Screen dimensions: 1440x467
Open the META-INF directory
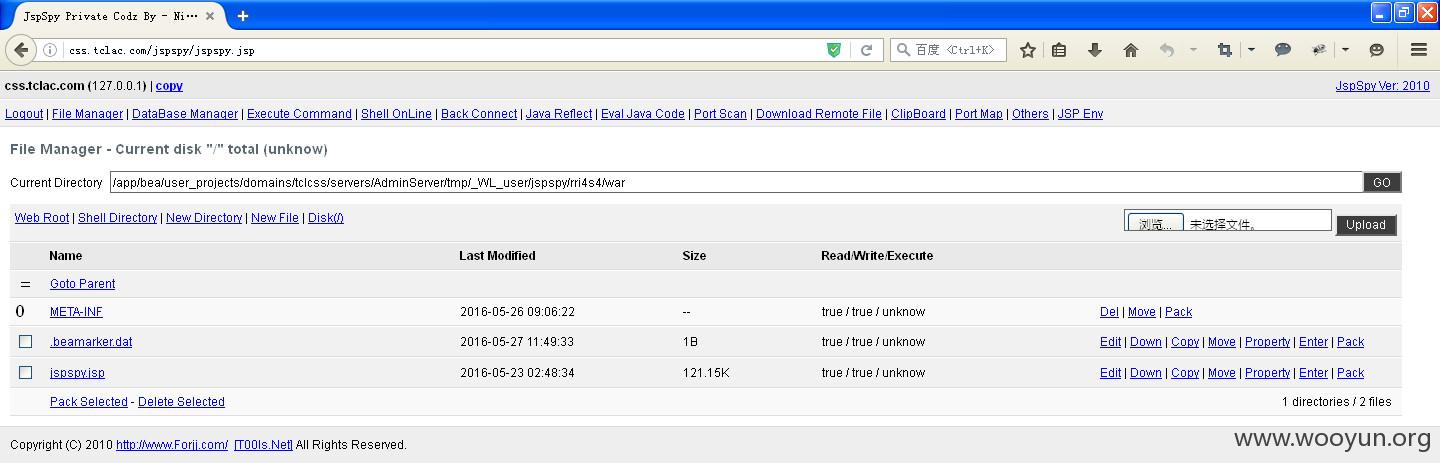click(x=76, y=312)
